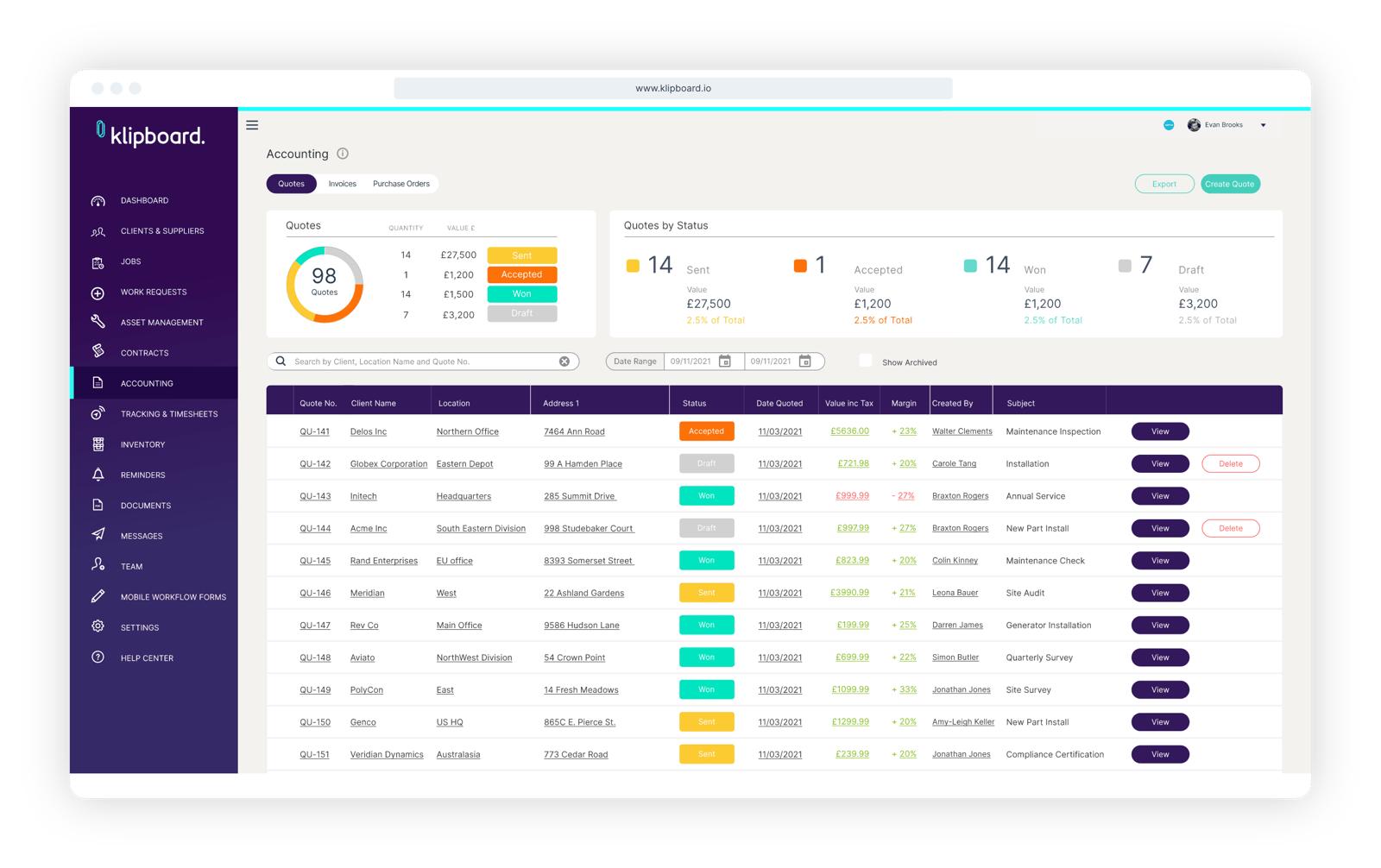Screen dimensions: 1381x868
Task: Click the Asset Management wrench icon
Action: pos(98,322)
